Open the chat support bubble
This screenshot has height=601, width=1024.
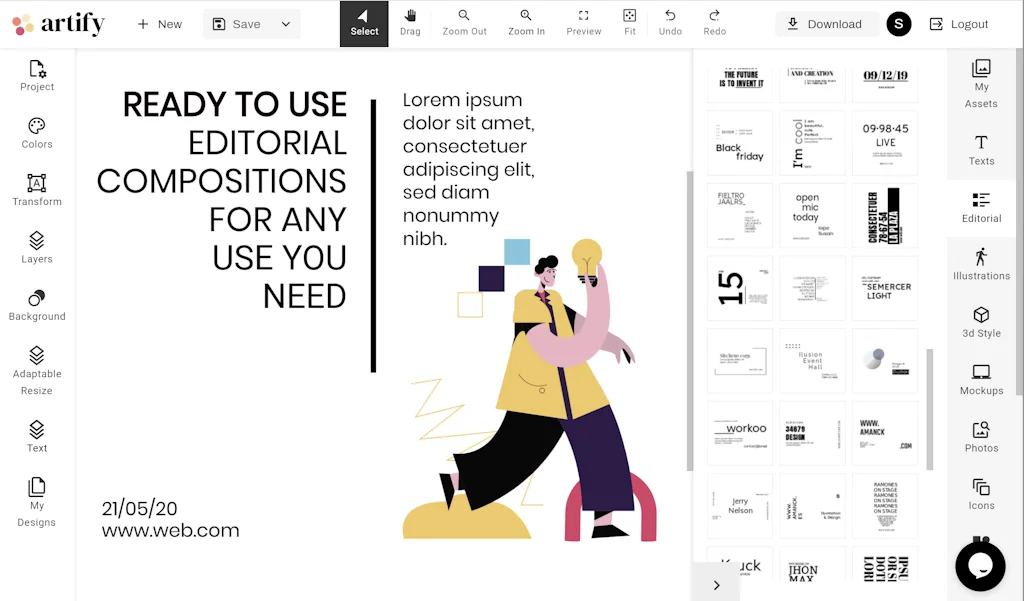click(980, 565)
